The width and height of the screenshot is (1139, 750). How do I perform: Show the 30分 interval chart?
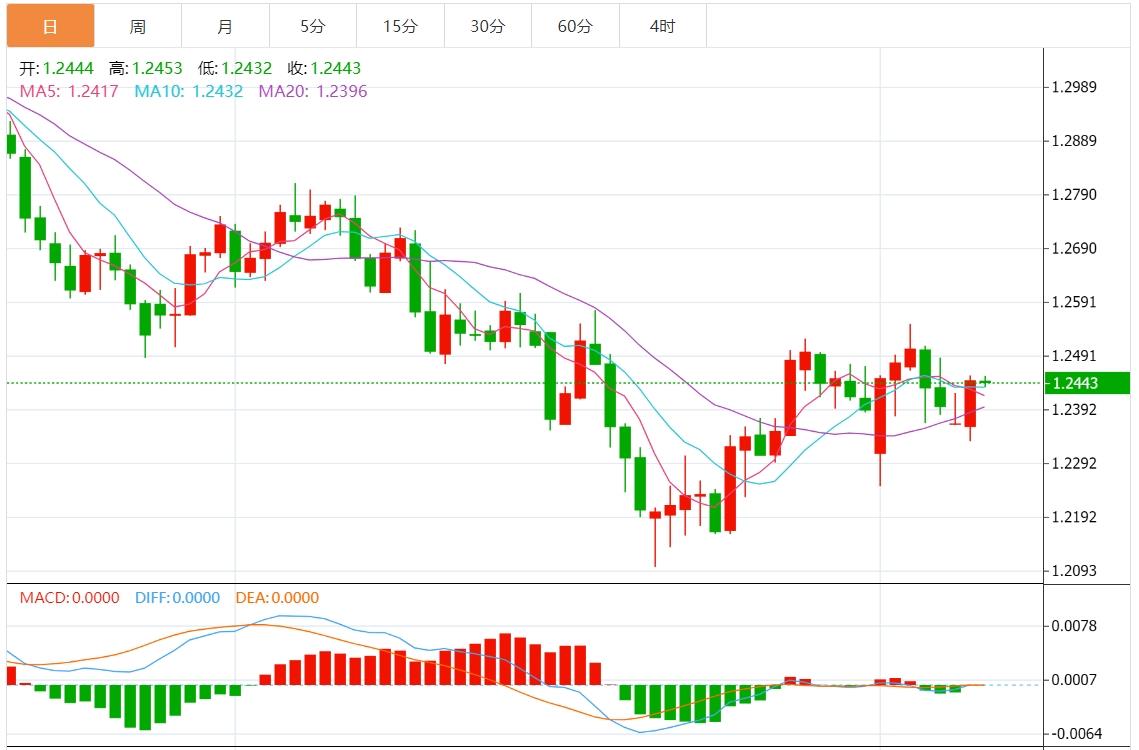(x=488, y=26)
